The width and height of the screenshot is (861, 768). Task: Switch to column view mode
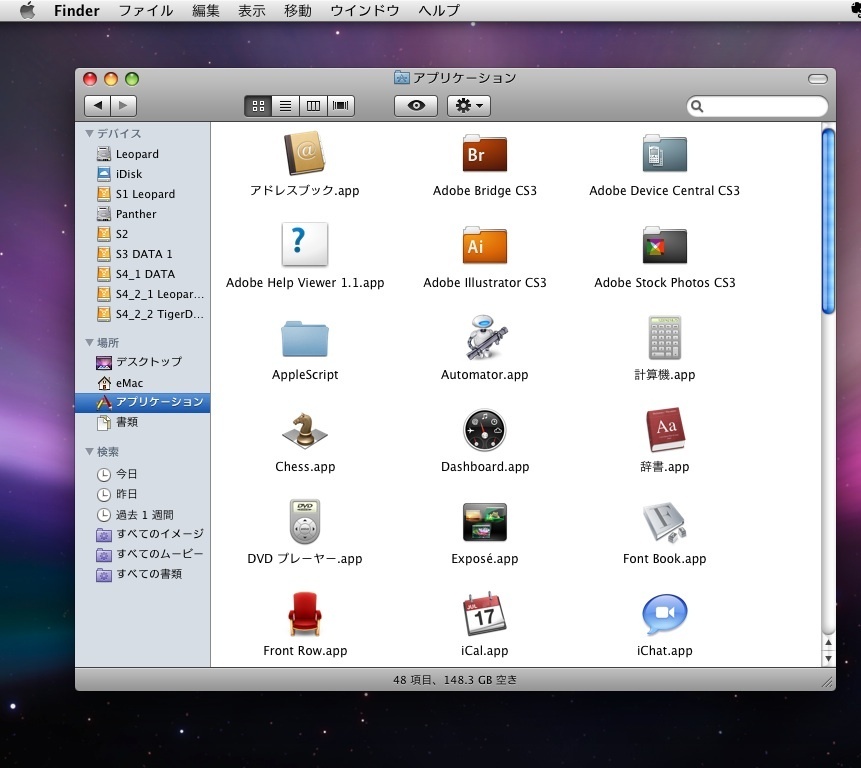point(313,106)
